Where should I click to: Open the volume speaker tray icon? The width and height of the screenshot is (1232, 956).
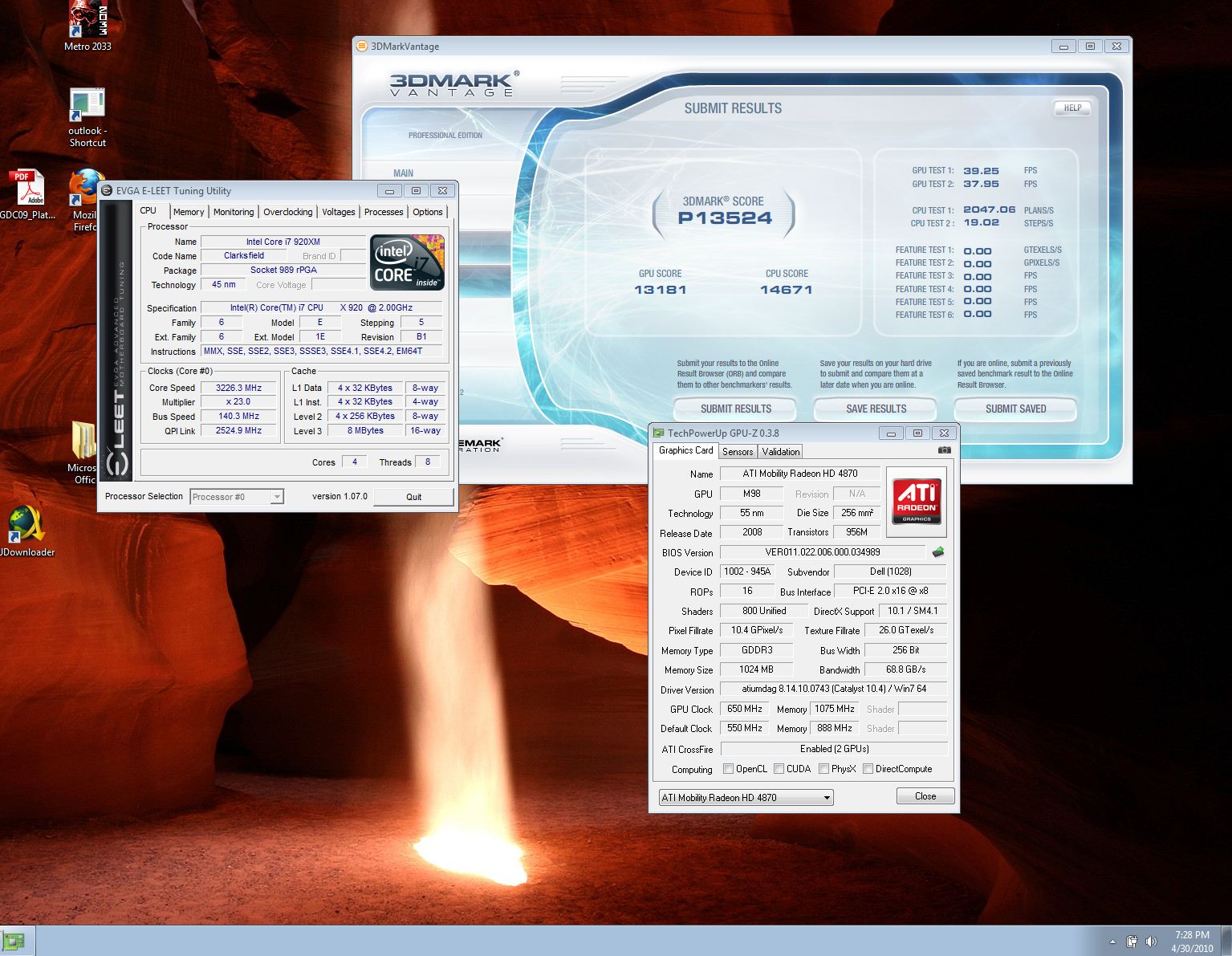tap(1152, 942)
